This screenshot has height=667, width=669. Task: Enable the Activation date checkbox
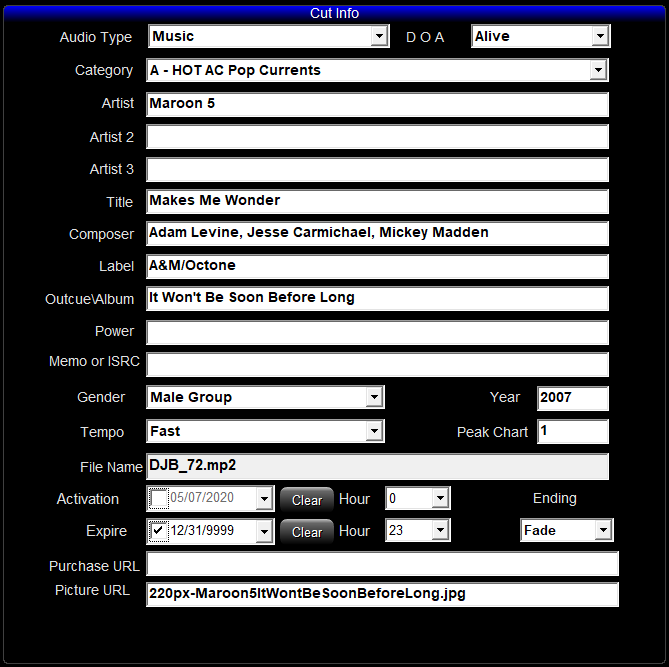click(159, 498)
